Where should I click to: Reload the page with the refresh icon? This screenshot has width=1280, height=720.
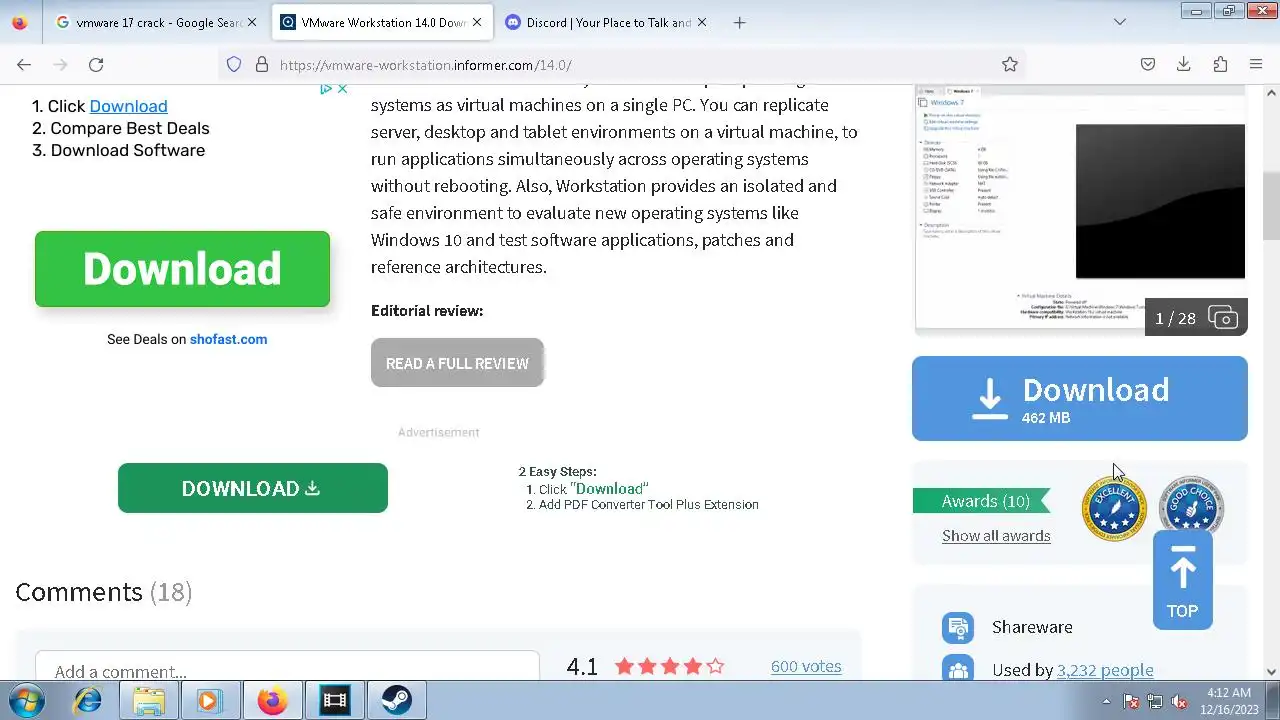[96, 64]
